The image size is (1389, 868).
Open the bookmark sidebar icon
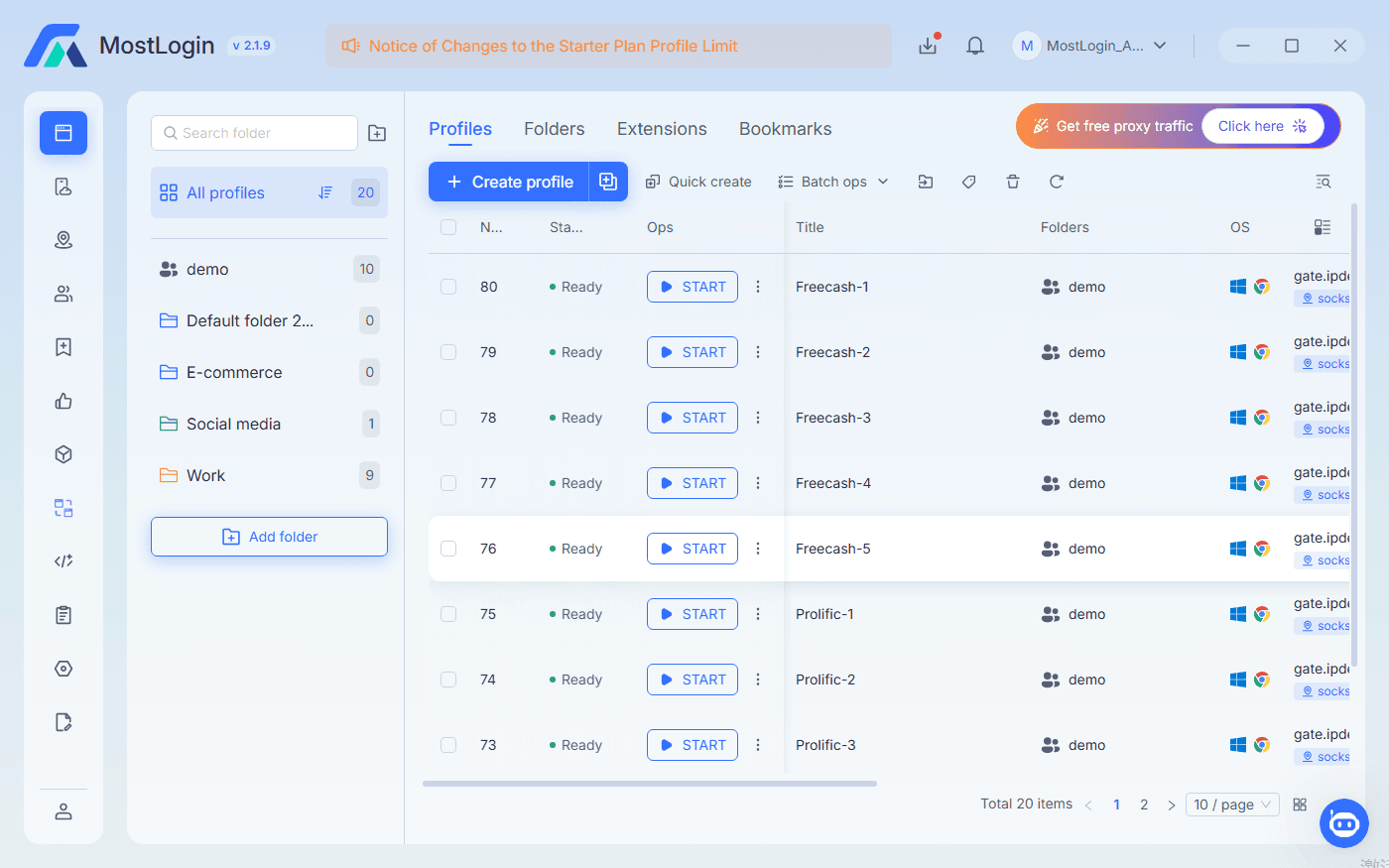point(63,347)
